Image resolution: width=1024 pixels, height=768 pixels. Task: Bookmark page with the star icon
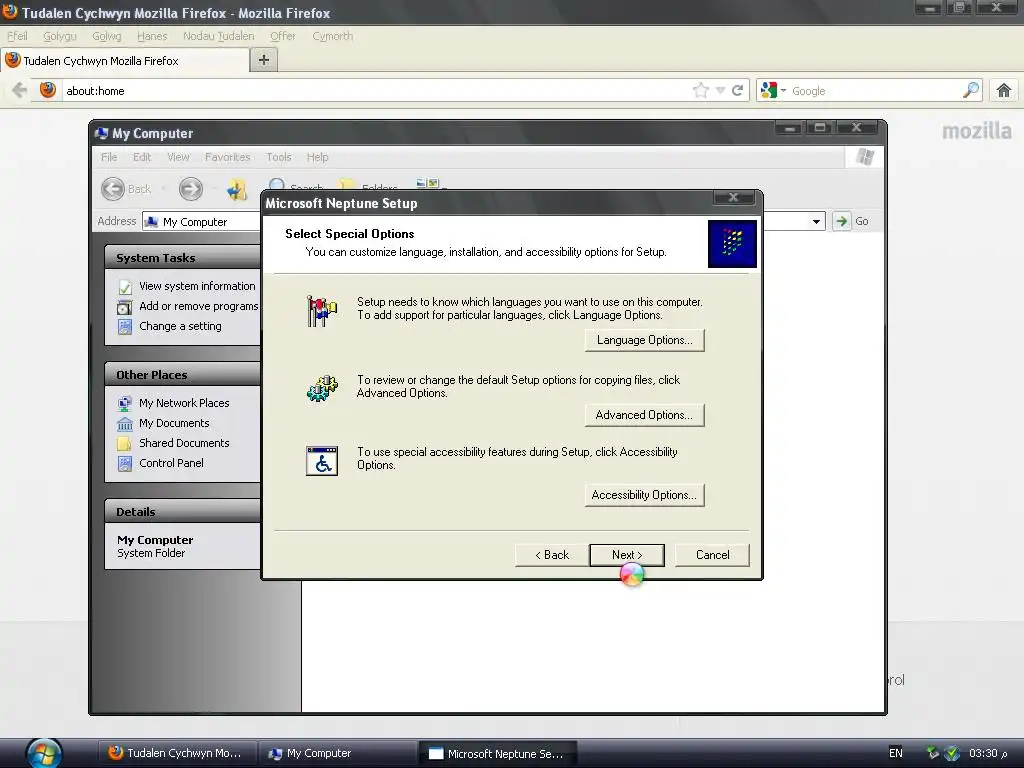tap(701, 90)
